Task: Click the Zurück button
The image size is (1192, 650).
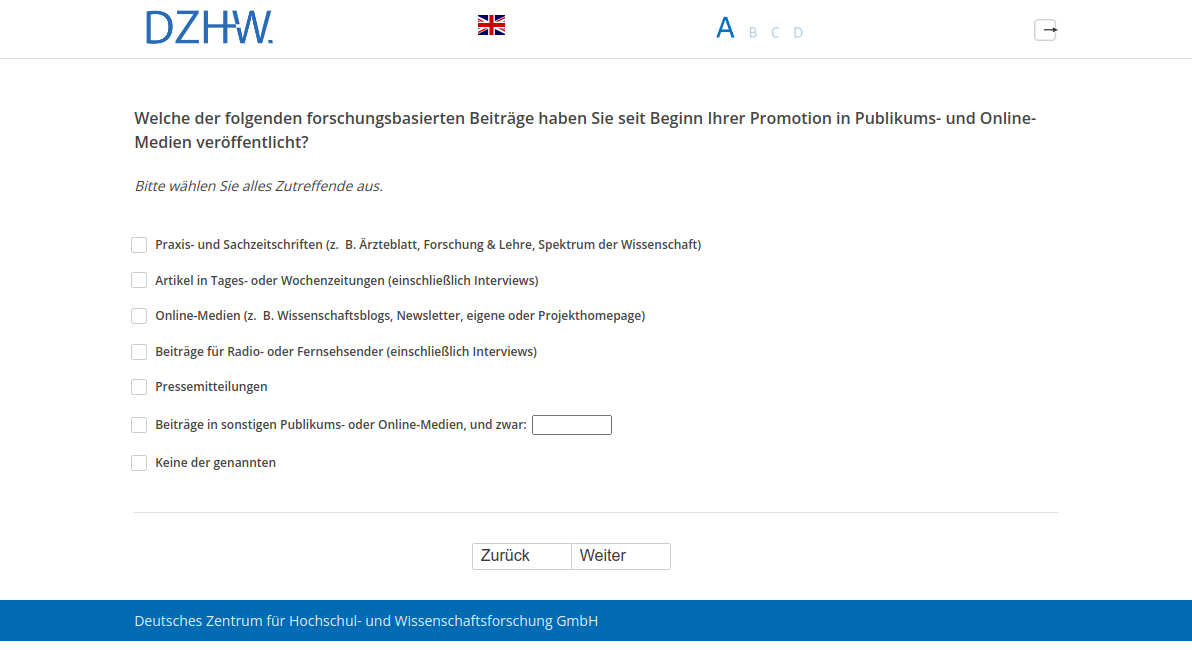Action: pos(521,556)
